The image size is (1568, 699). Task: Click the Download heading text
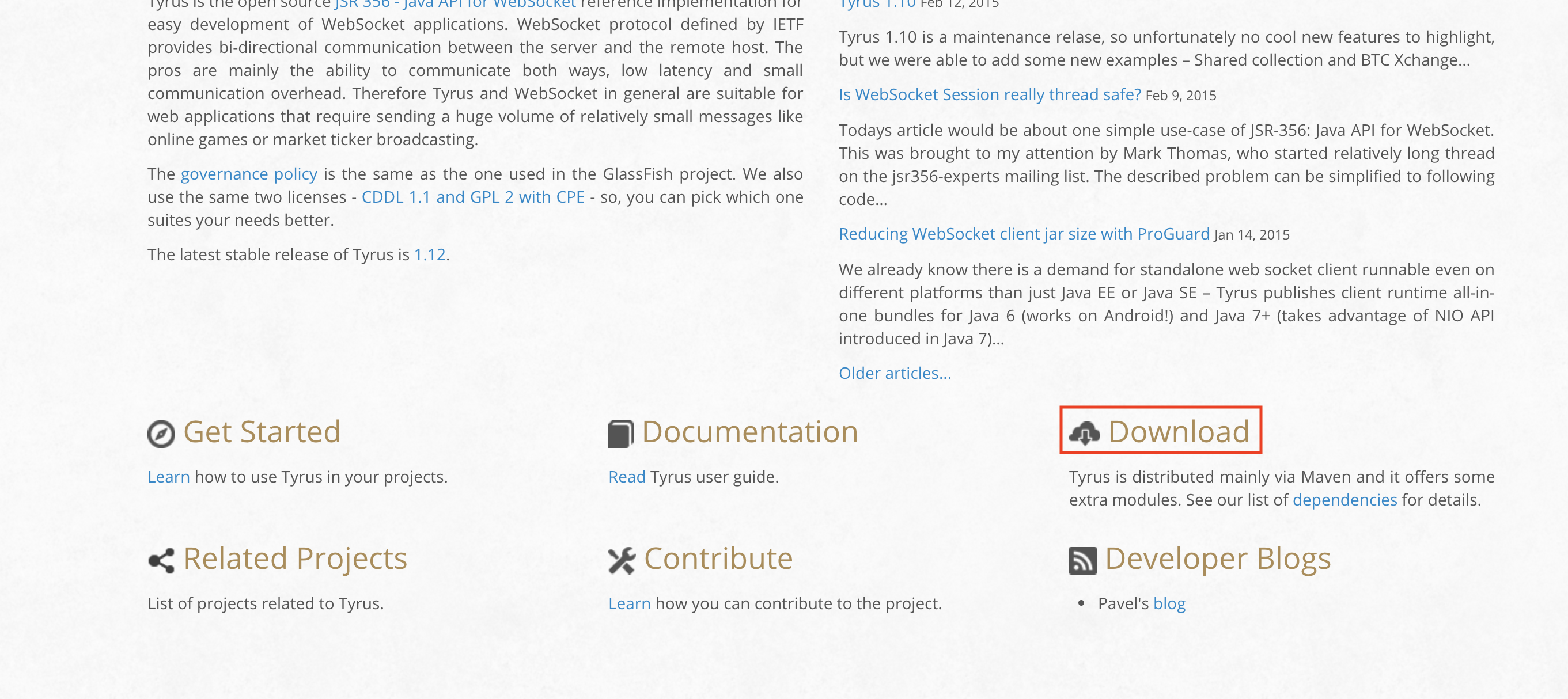[1179, 432]
